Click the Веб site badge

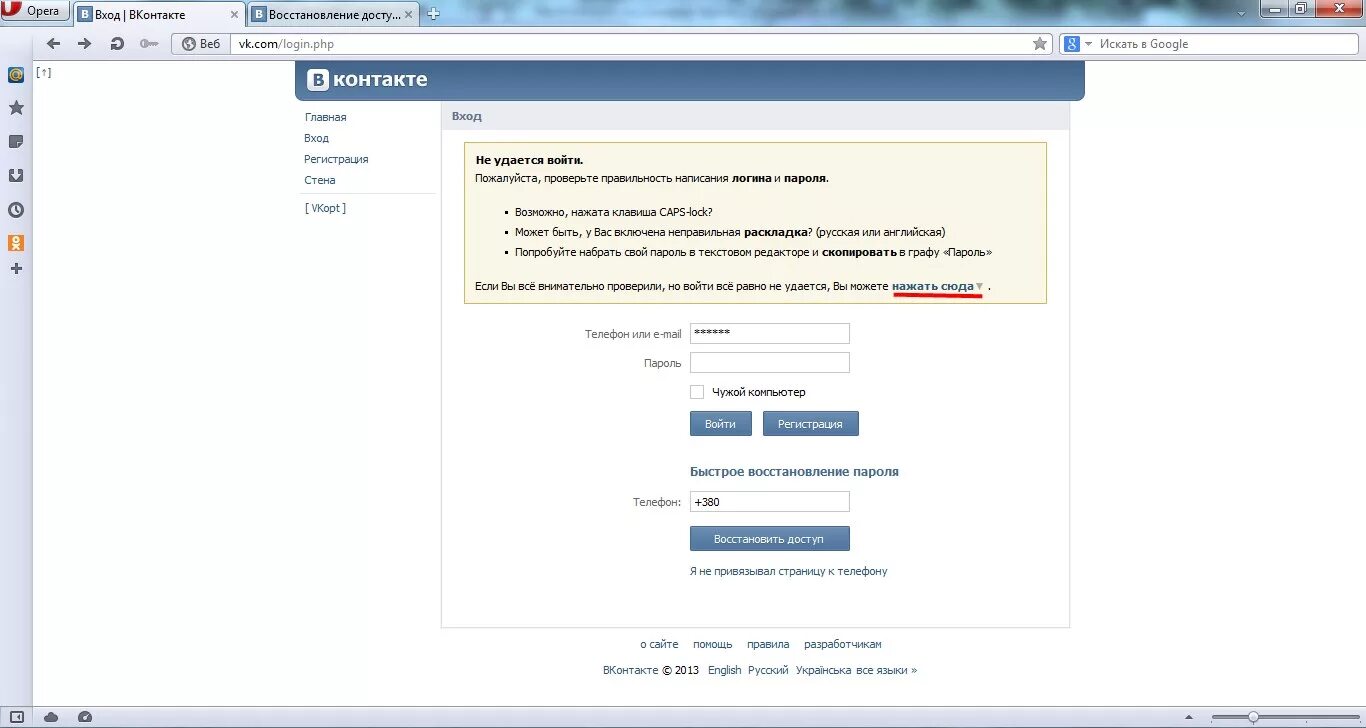201,44
